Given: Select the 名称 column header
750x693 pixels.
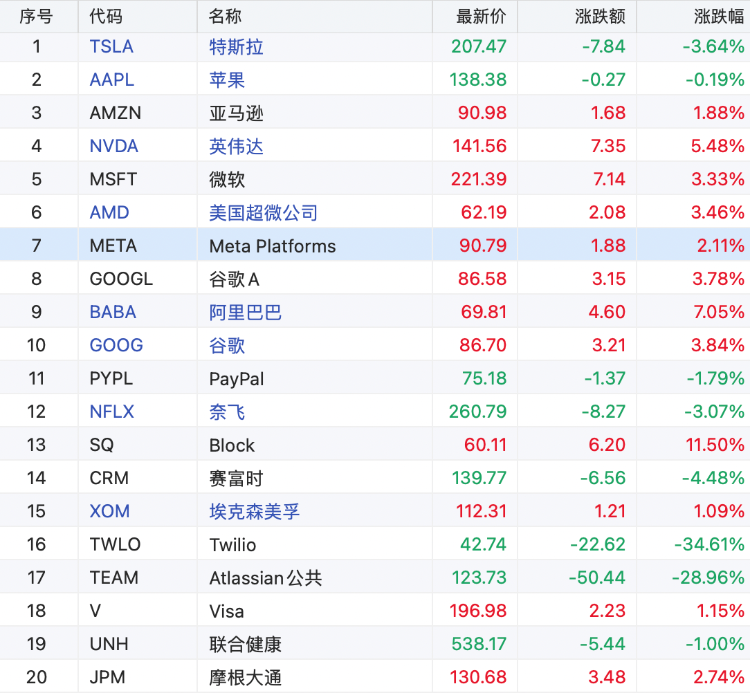Looking at the screenshot, I should point(225,16).
